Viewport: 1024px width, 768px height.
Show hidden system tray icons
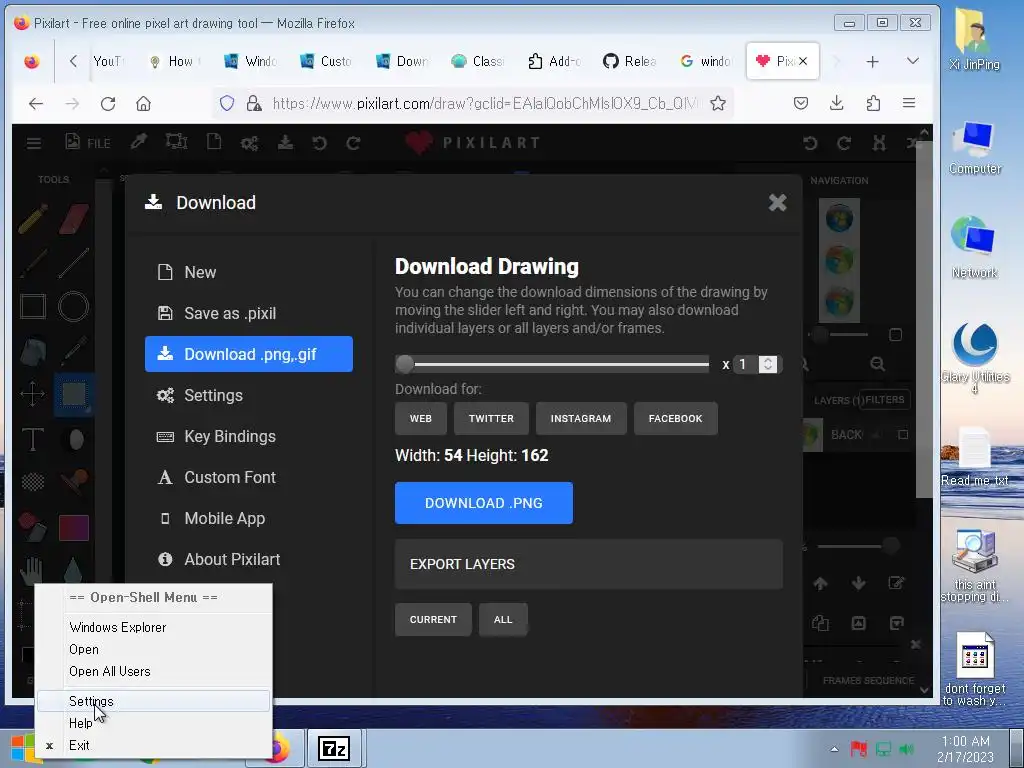coord(835,749)
